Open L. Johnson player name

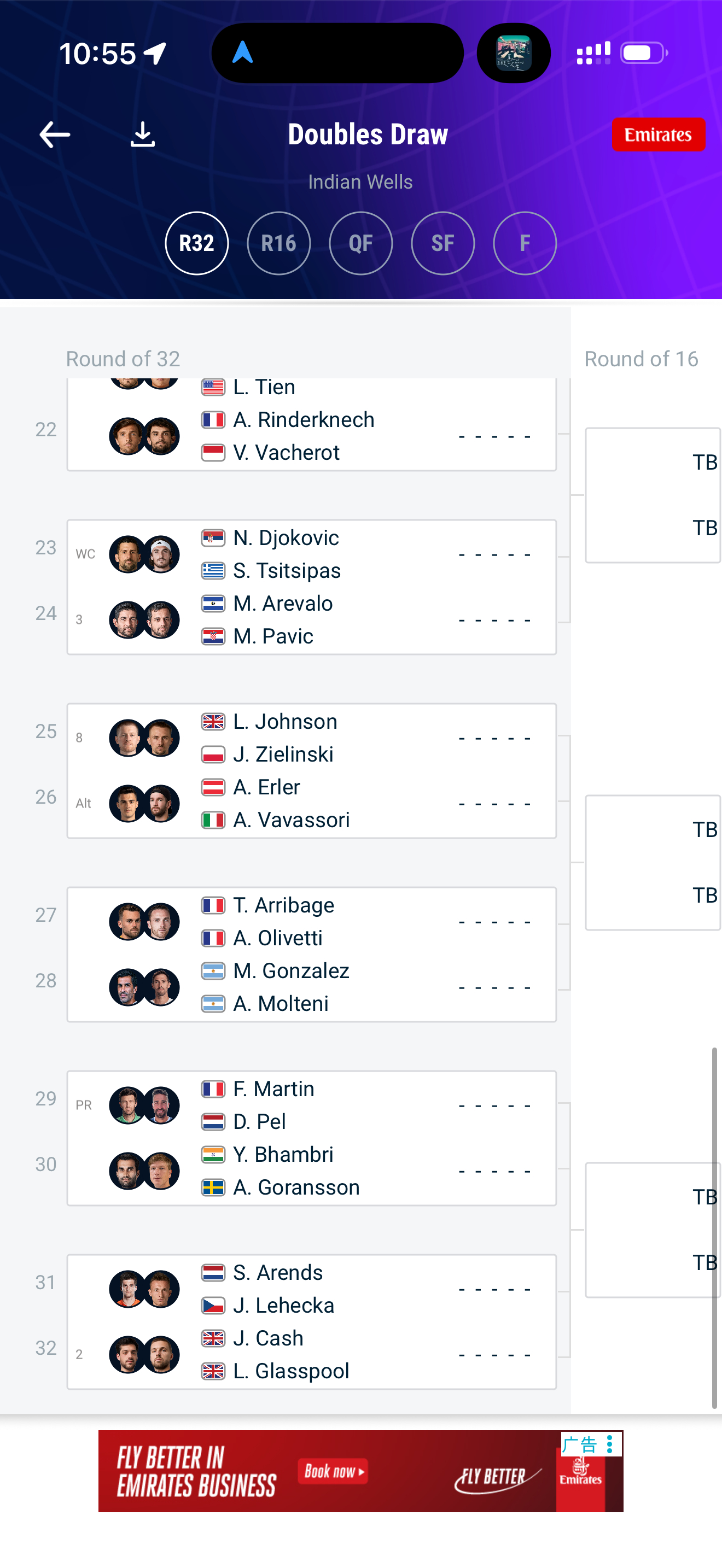pyautogui.click(x=285, y=722)
